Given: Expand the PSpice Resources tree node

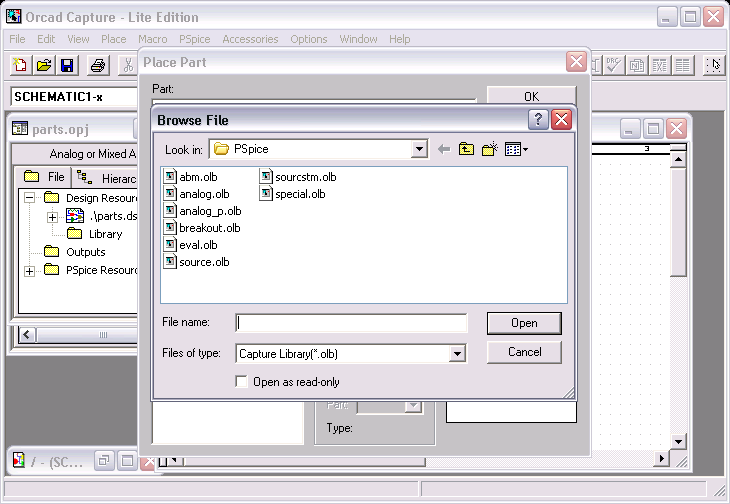Looking at the screenshot, I should pos(29,271).
